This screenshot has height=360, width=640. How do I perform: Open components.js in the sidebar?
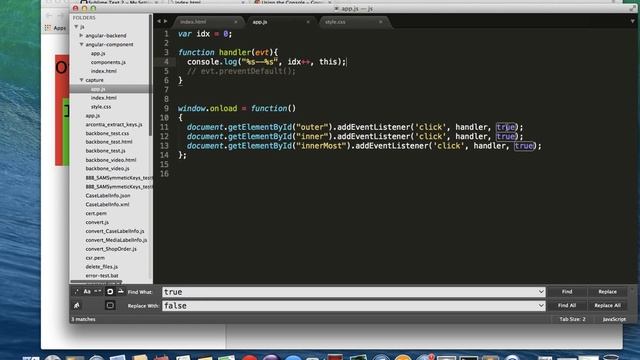coord(108,62)
